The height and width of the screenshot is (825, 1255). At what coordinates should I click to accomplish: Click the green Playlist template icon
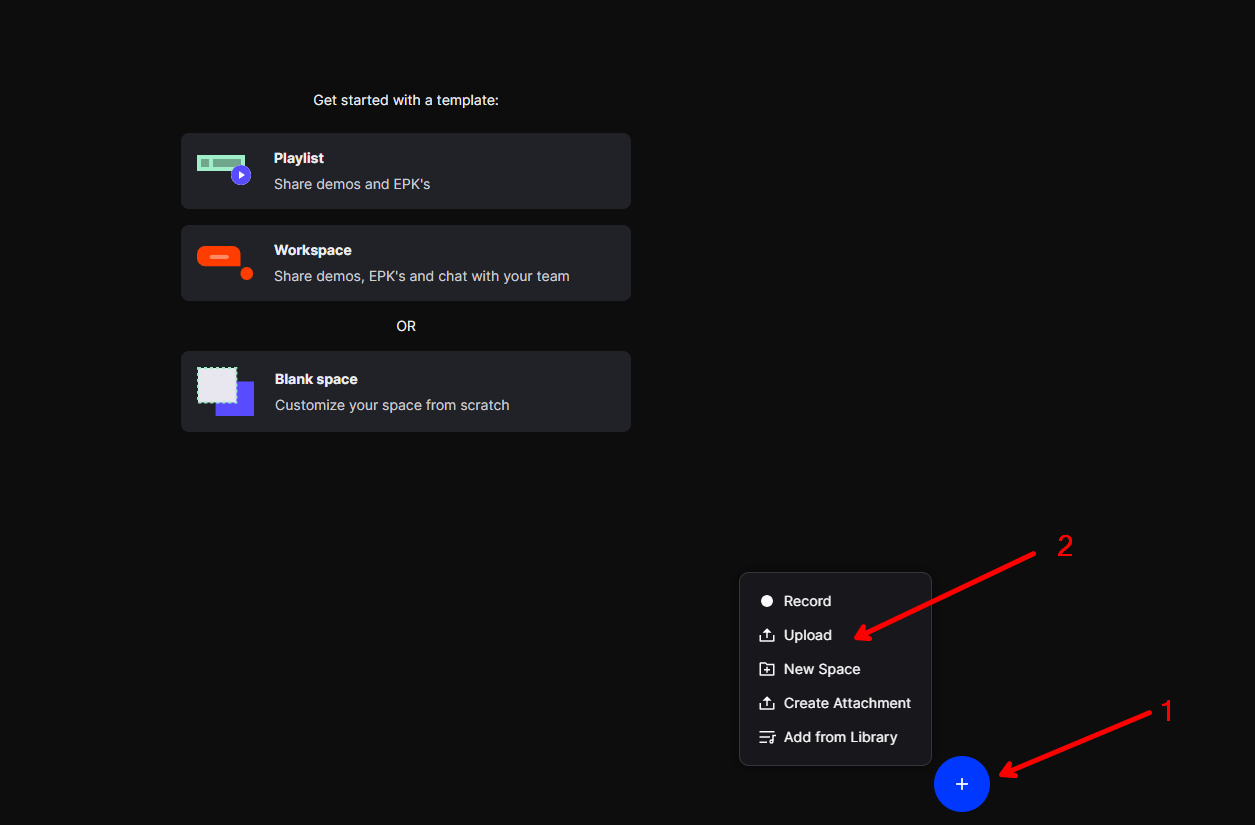224,169
